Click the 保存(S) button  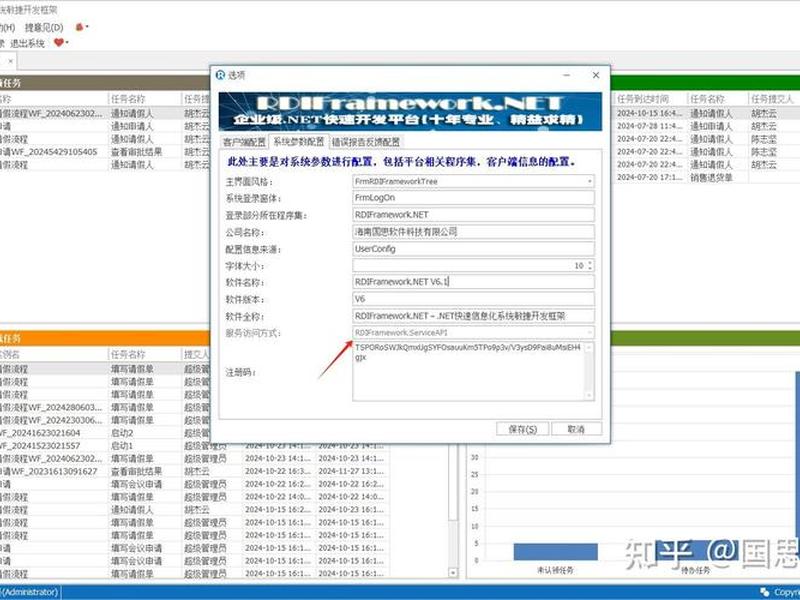point(522,429)
